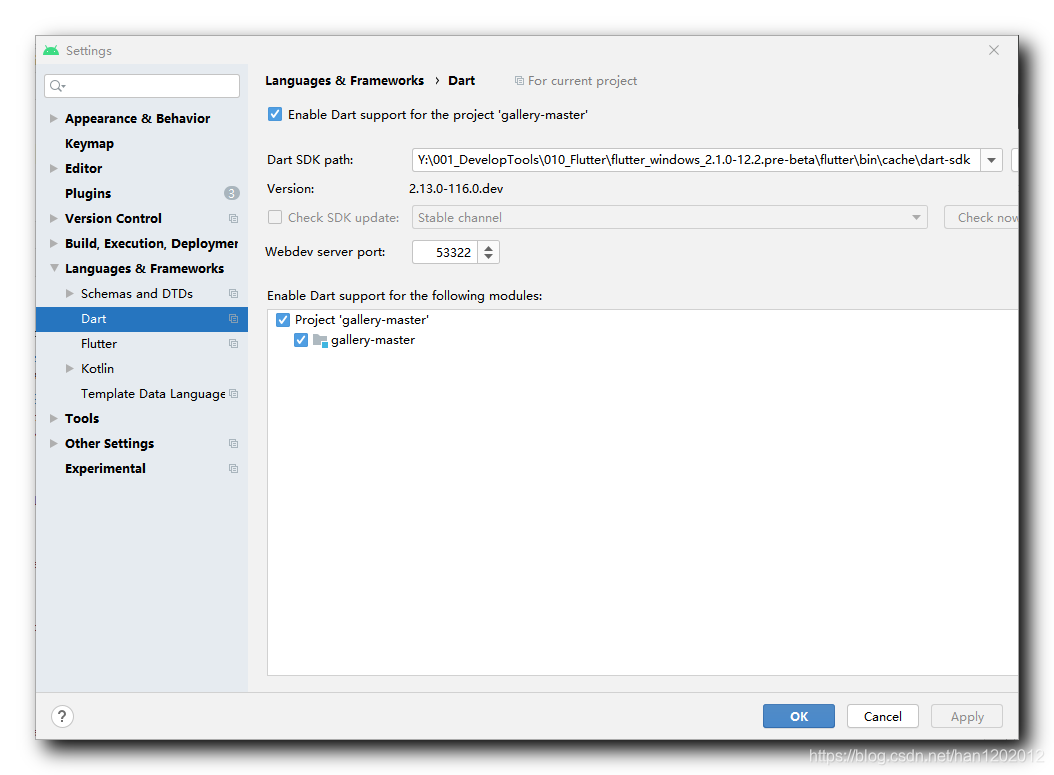Close the Settings dialog with the X
Image resolution: width=1054 pixels, height=775 pixels.
994,50
